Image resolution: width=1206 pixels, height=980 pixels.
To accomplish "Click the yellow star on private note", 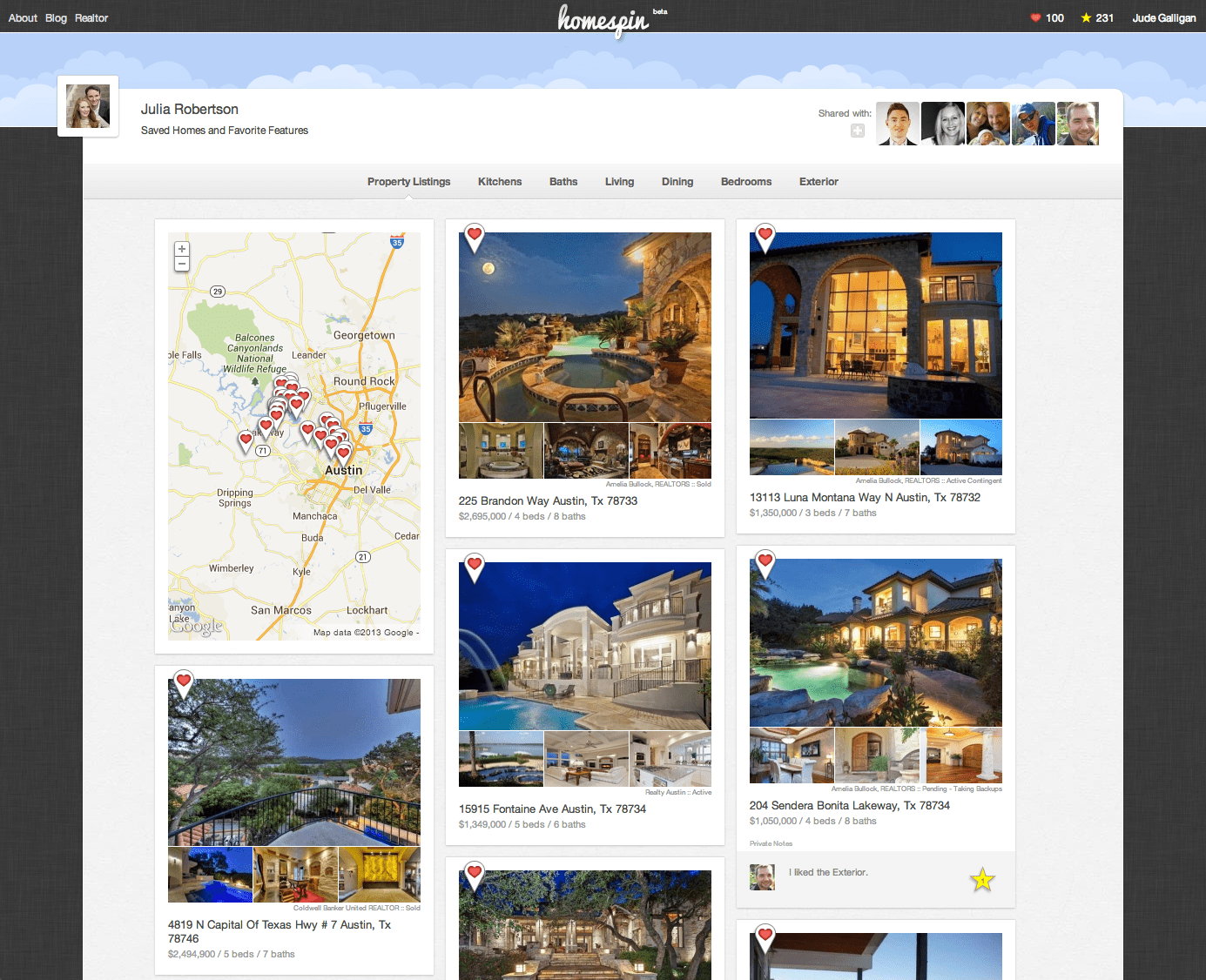I will (982, 879).
